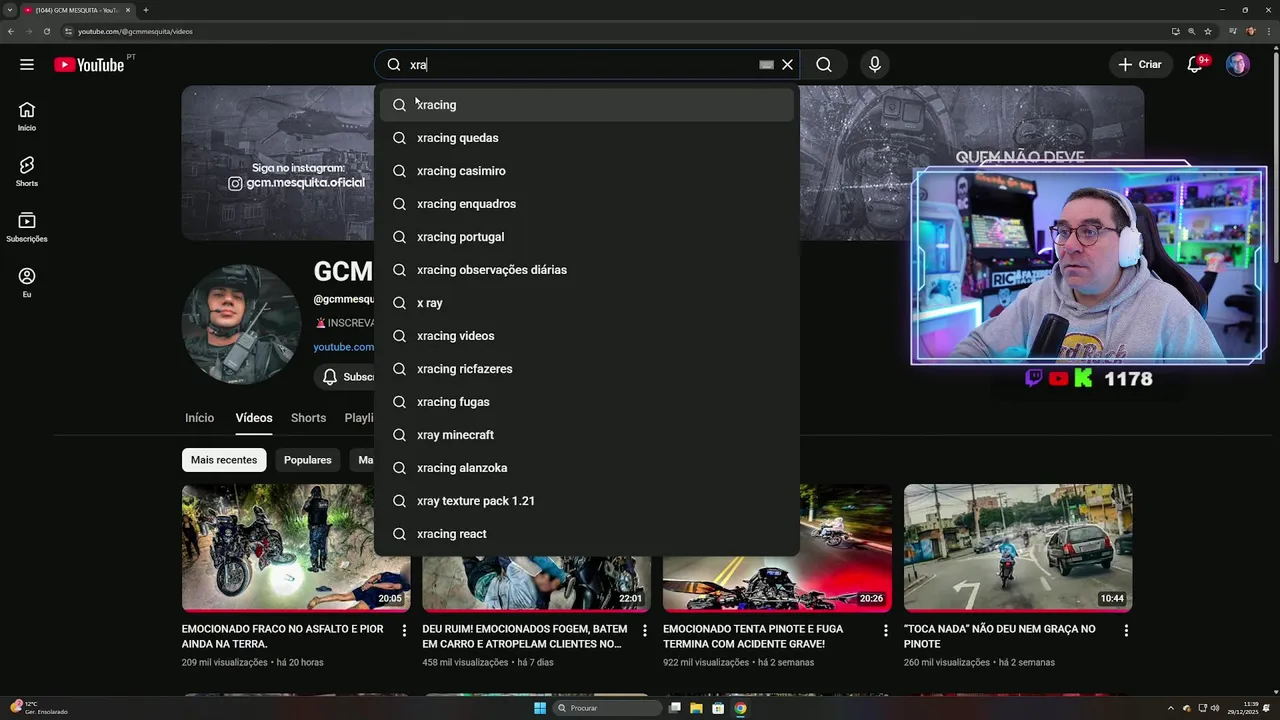
Task: Show hidden system tray icons
Action: tap(1173, 708)
